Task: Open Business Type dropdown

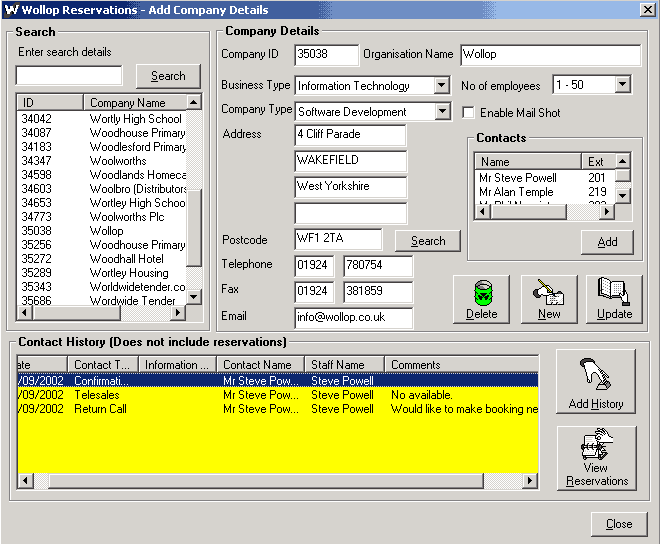Action: (x=441, y=85)
